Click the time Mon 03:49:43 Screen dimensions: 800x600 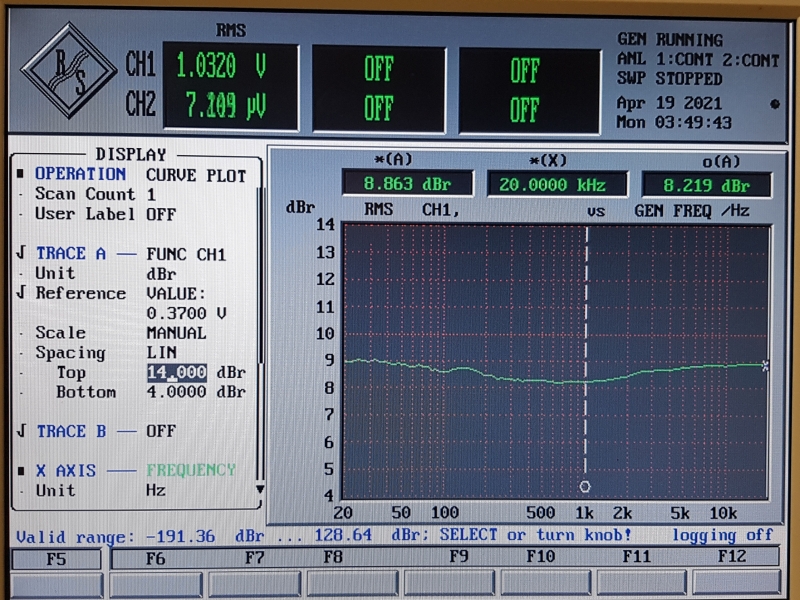[674, 122]
